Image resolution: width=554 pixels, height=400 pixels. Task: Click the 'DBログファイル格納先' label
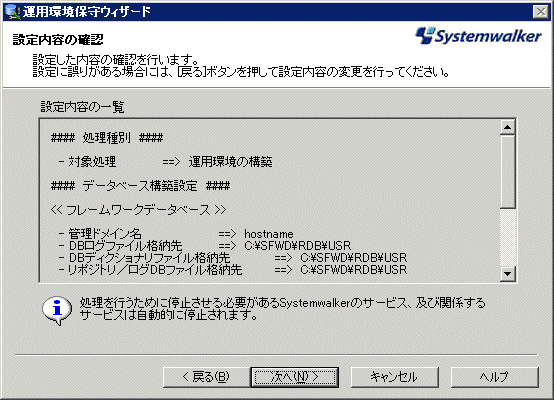pyautogui.click(x=125, y=246)
